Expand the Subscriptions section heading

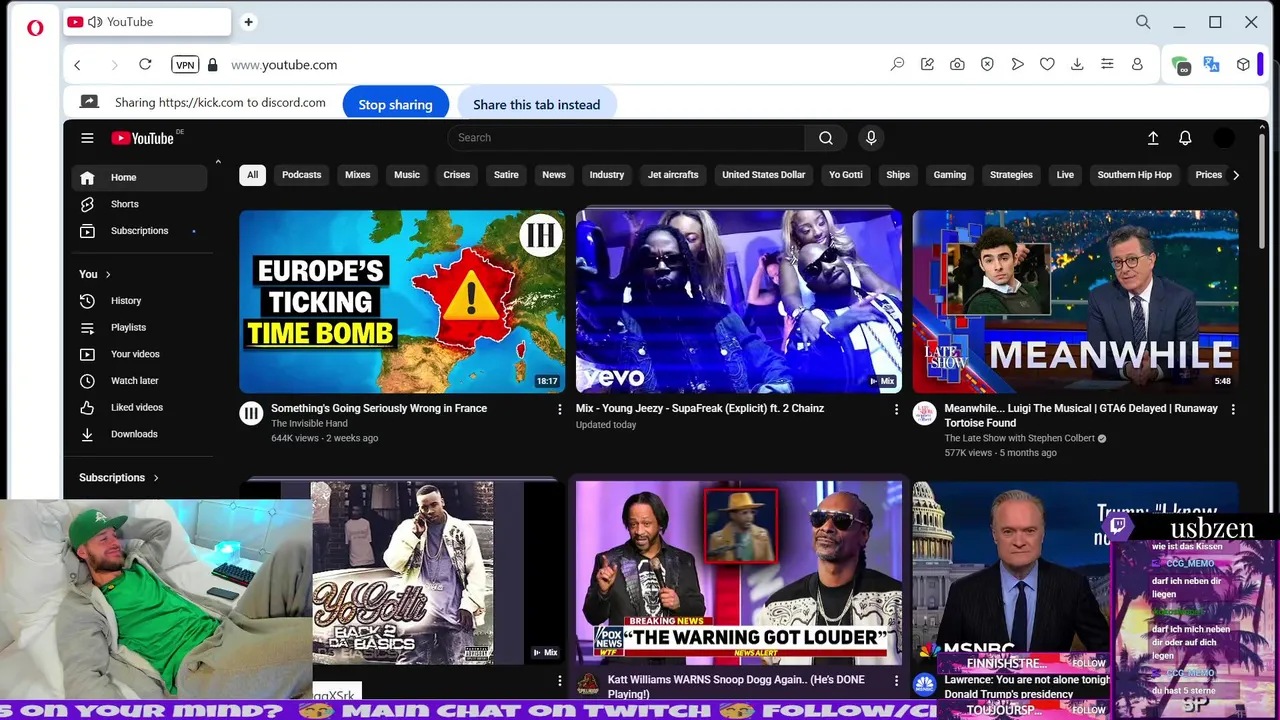click(x=119, y=478)
